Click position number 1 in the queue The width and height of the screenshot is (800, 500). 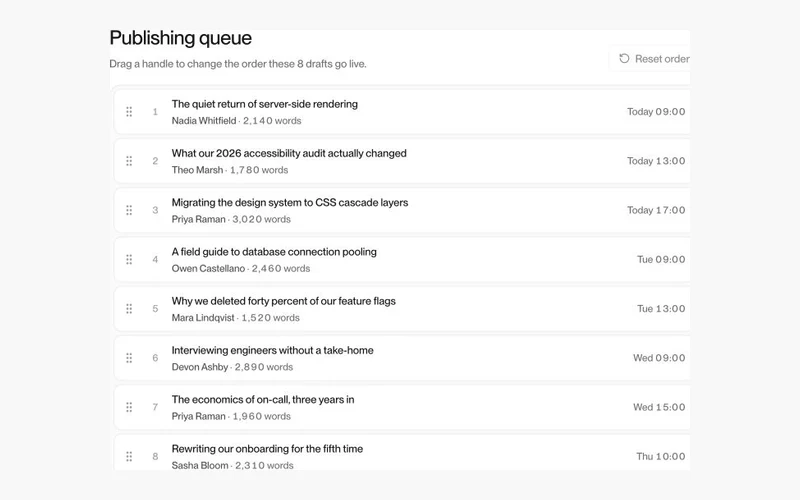point(155,112)
